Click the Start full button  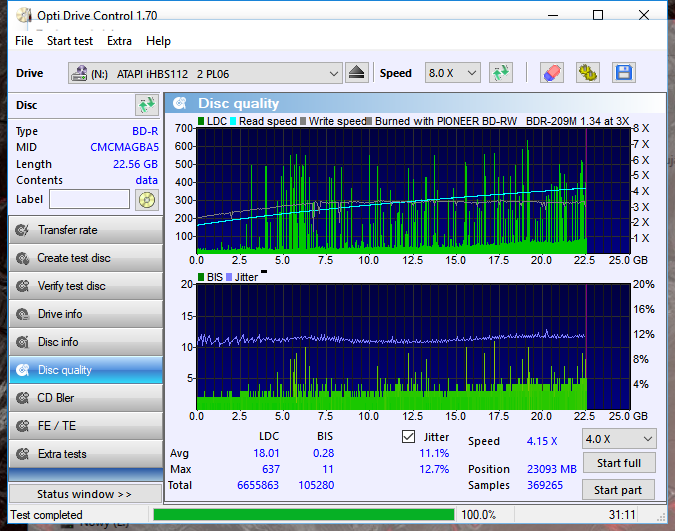(x=619, y=463)
